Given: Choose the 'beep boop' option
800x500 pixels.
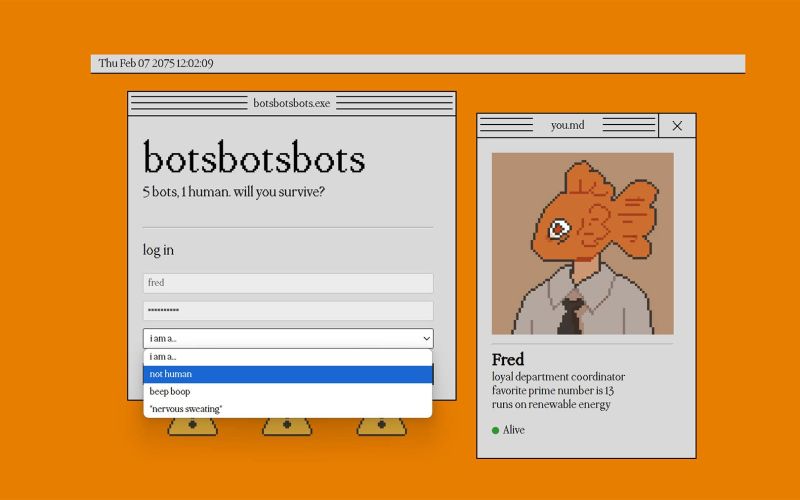Looking at the screenshot, I should (288, 391).
